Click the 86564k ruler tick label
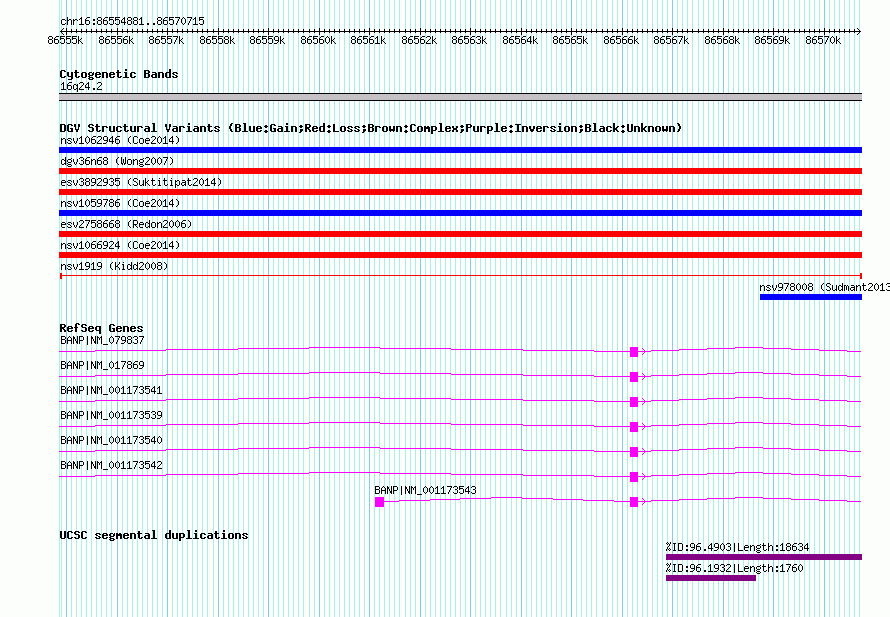The width and height of the screenshot is (890, 617). click(520, 40)
